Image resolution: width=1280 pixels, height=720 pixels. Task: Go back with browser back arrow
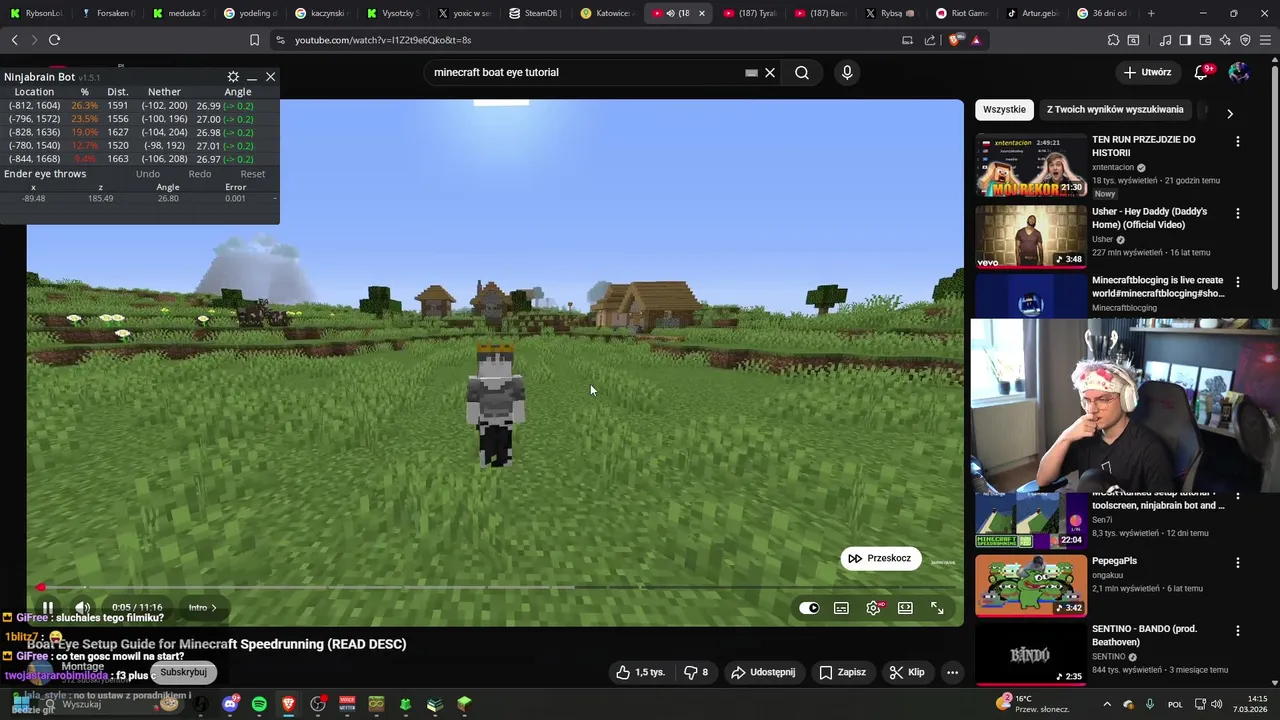click(x=14, y=40)
